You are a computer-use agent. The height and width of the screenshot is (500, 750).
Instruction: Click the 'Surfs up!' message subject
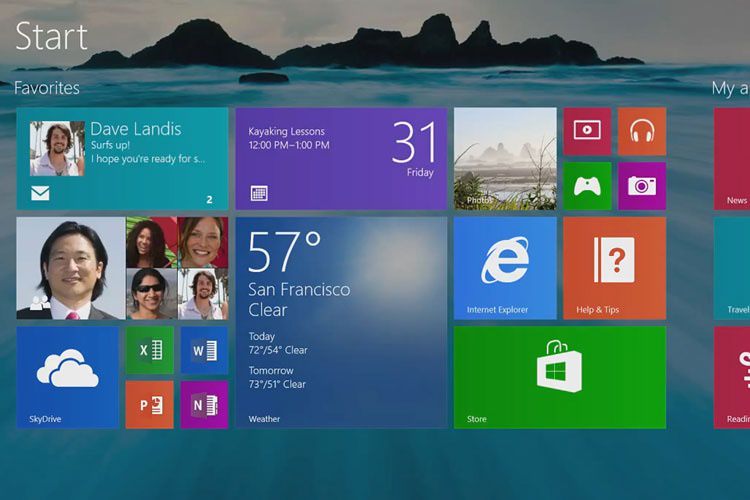click(110, 145)
